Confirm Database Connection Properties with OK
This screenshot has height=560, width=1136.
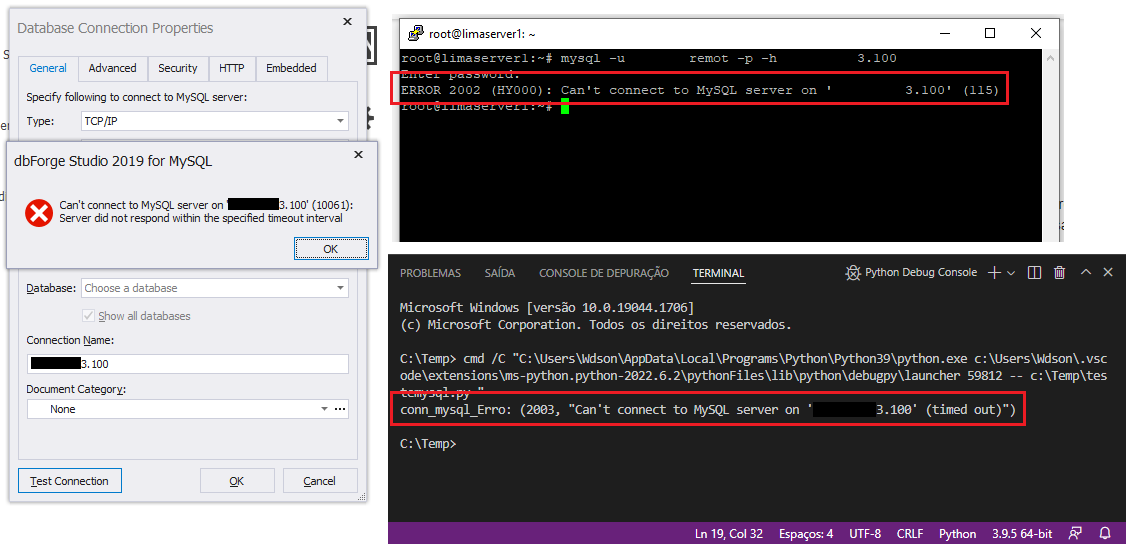[237, 481]
